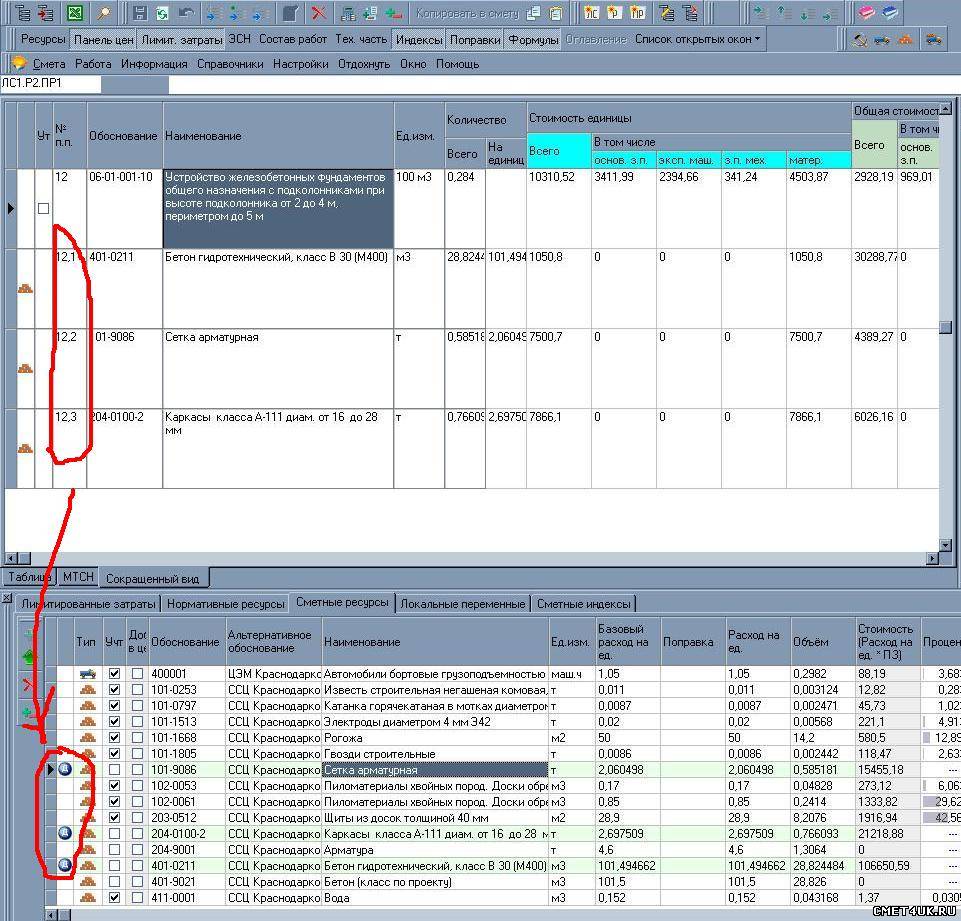This screenshot has width=961, height=921.
Task: Click the green Excel export icon
Action: (x=75, y=13)
